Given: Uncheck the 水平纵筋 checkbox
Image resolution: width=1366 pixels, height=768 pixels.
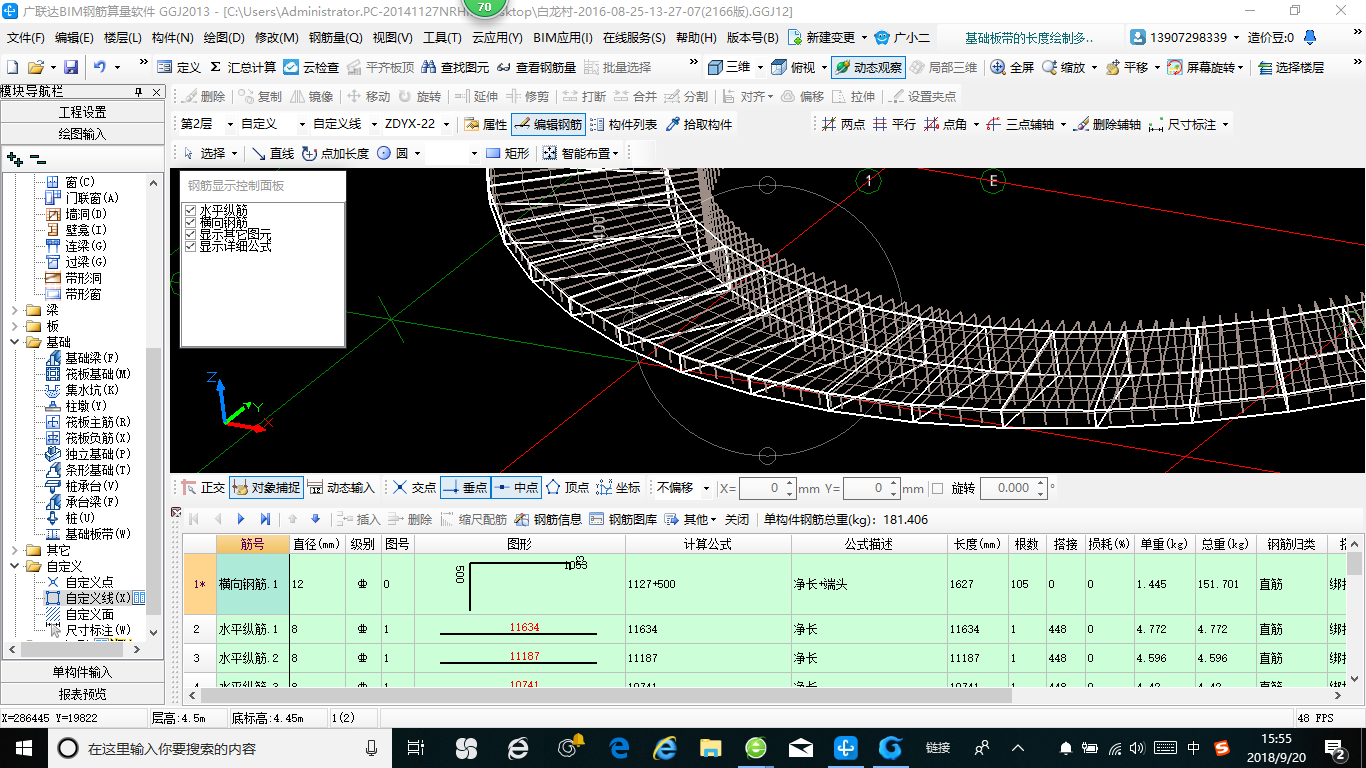Looking at the screenshot, I should [x=191, y=211].
